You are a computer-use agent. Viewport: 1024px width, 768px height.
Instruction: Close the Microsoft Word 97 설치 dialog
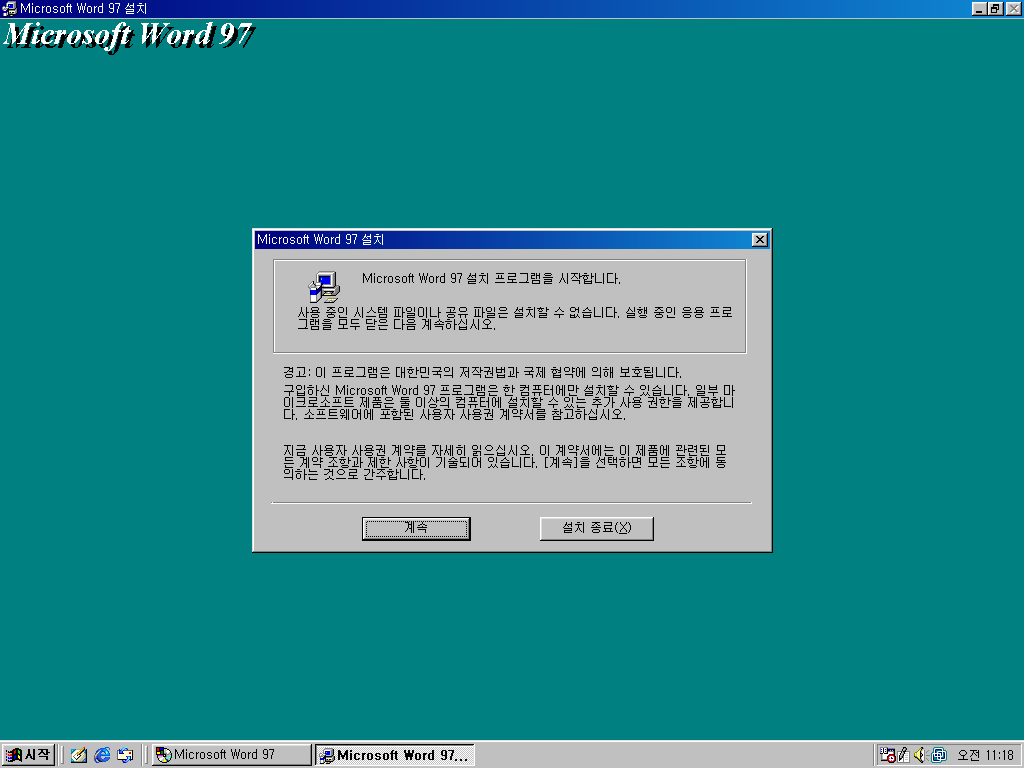pos(760,240)
